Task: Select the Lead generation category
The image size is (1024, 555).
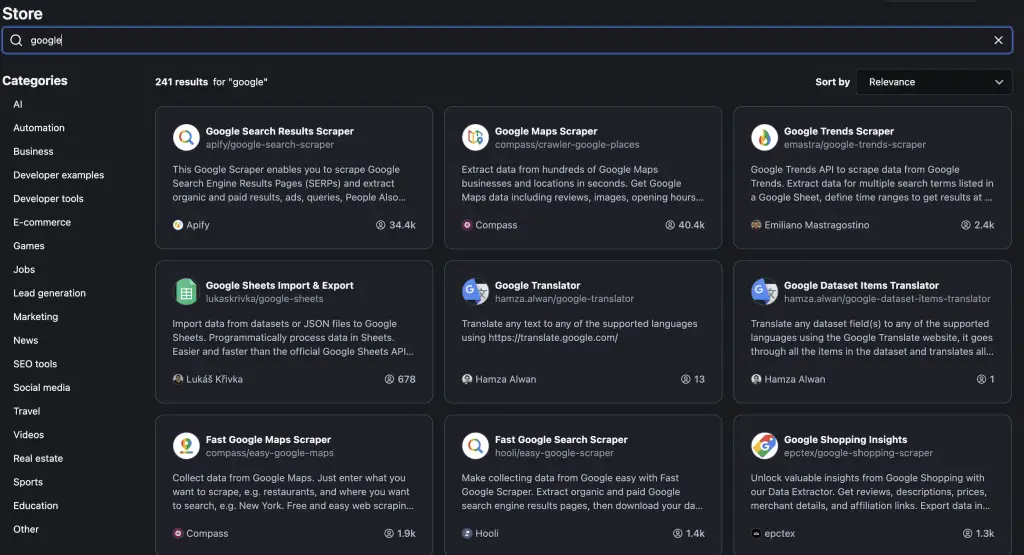Action: [x=50, y=293]
